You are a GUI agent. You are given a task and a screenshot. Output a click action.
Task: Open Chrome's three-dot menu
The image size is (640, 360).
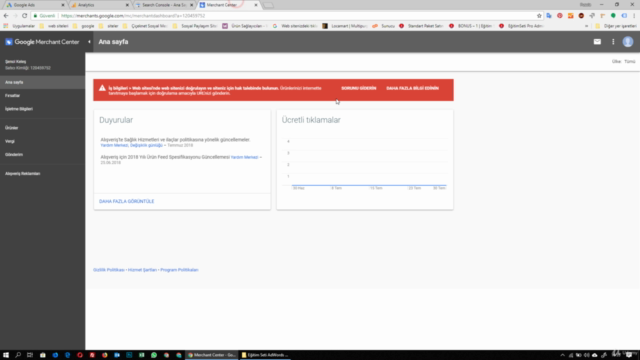pyautogui.click(x=634, y=16)
